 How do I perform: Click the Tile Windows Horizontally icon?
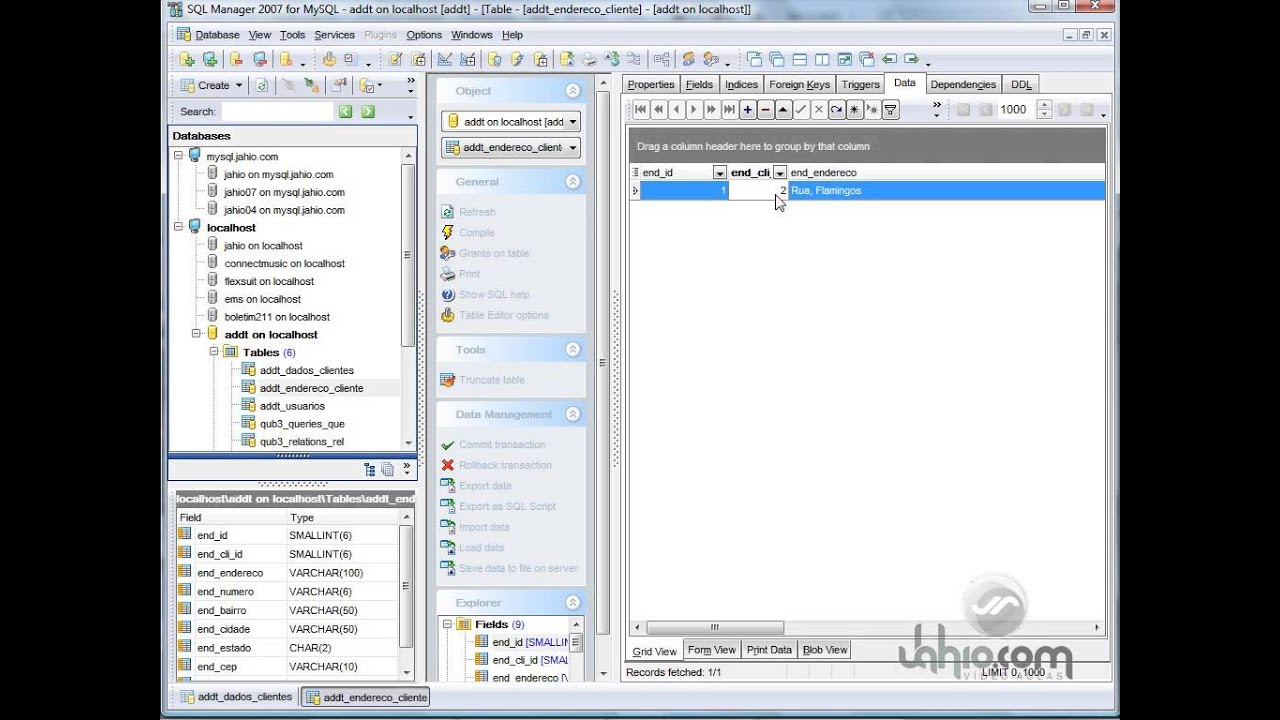[x=800, y=60]
